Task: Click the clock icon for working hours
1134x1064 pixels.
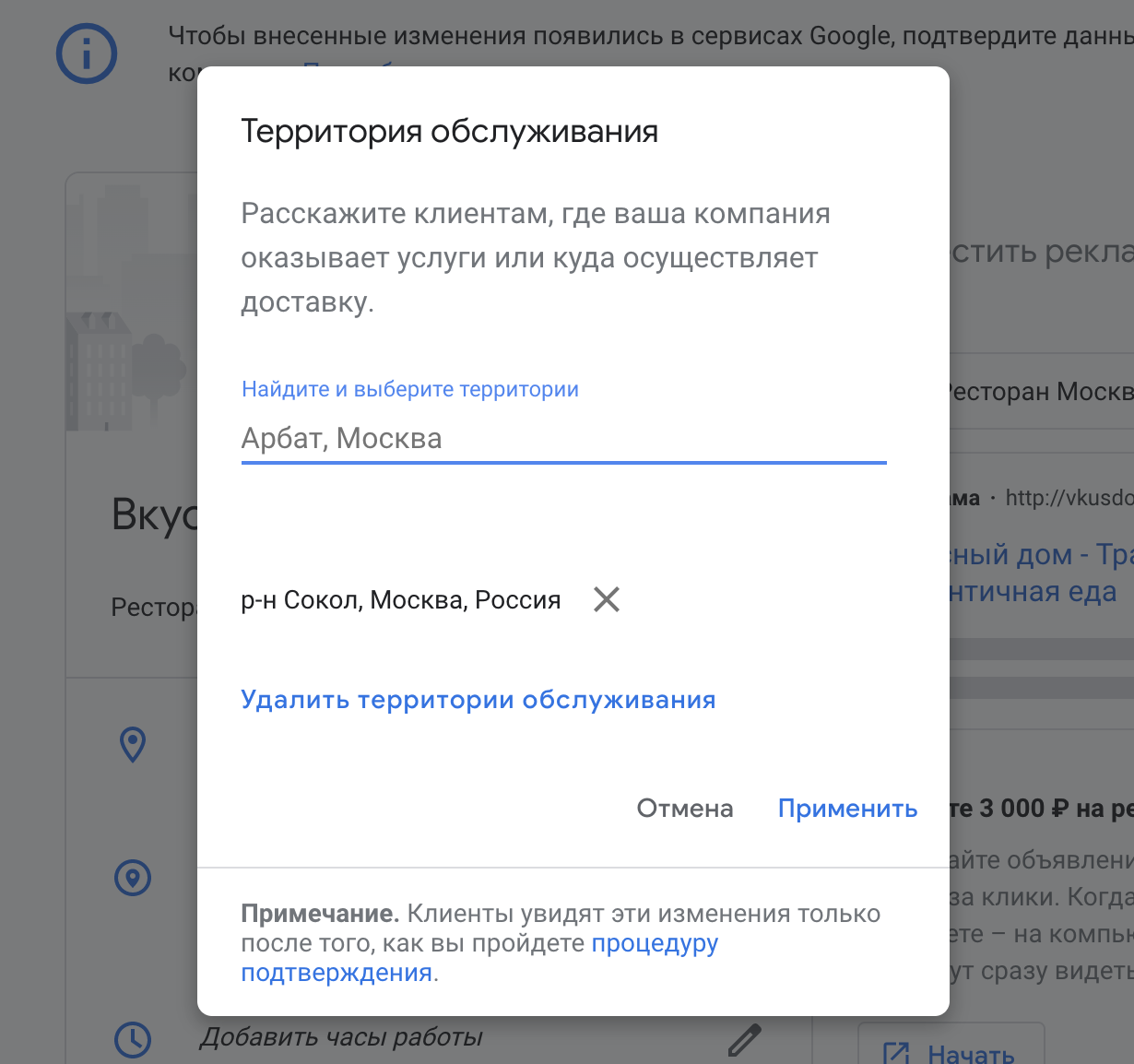Action: pyautogui.click(x=133, y=1038)
